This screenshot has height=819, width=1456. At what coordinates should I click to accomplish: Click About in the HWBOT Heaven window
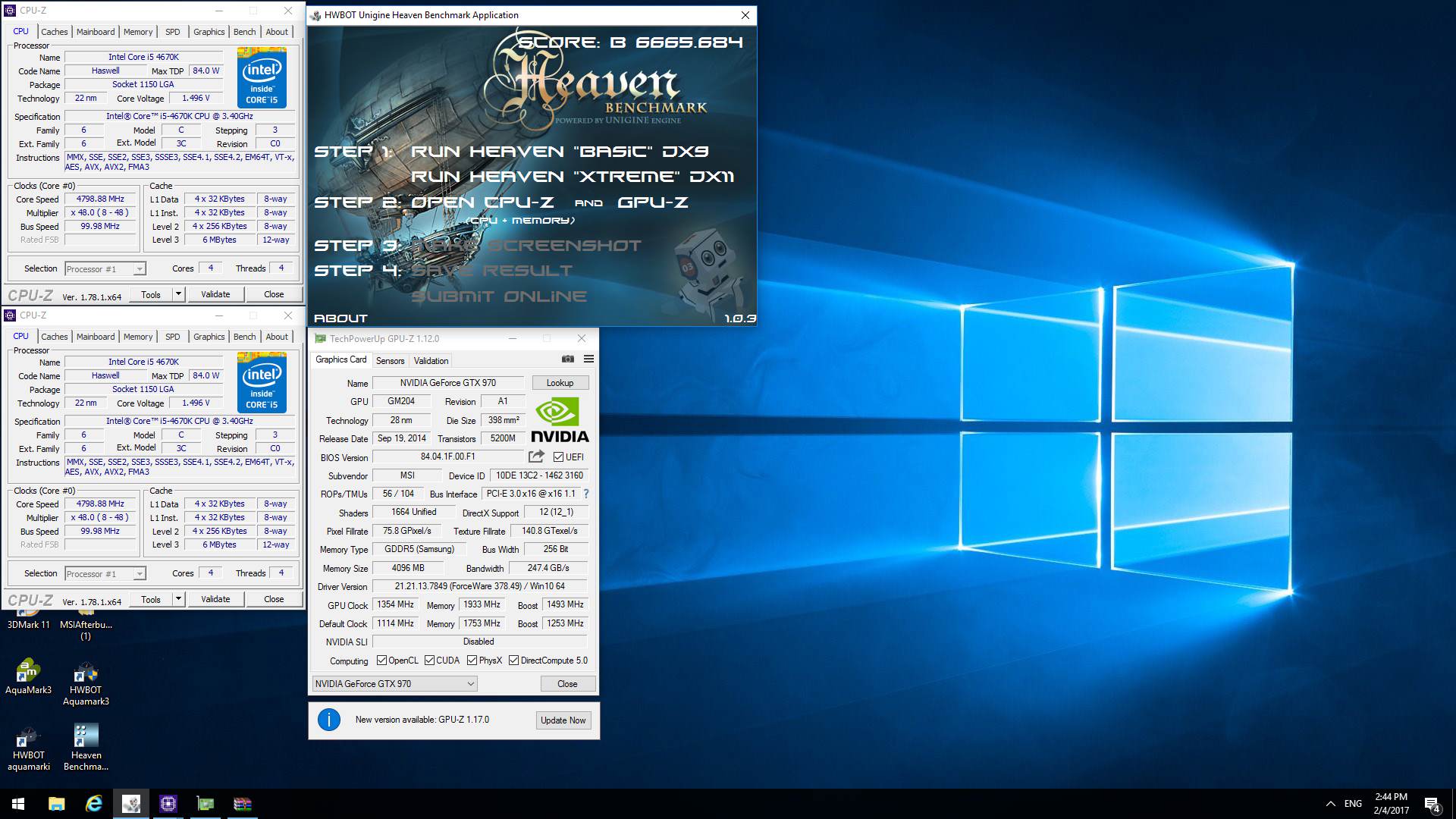(340, 318)
